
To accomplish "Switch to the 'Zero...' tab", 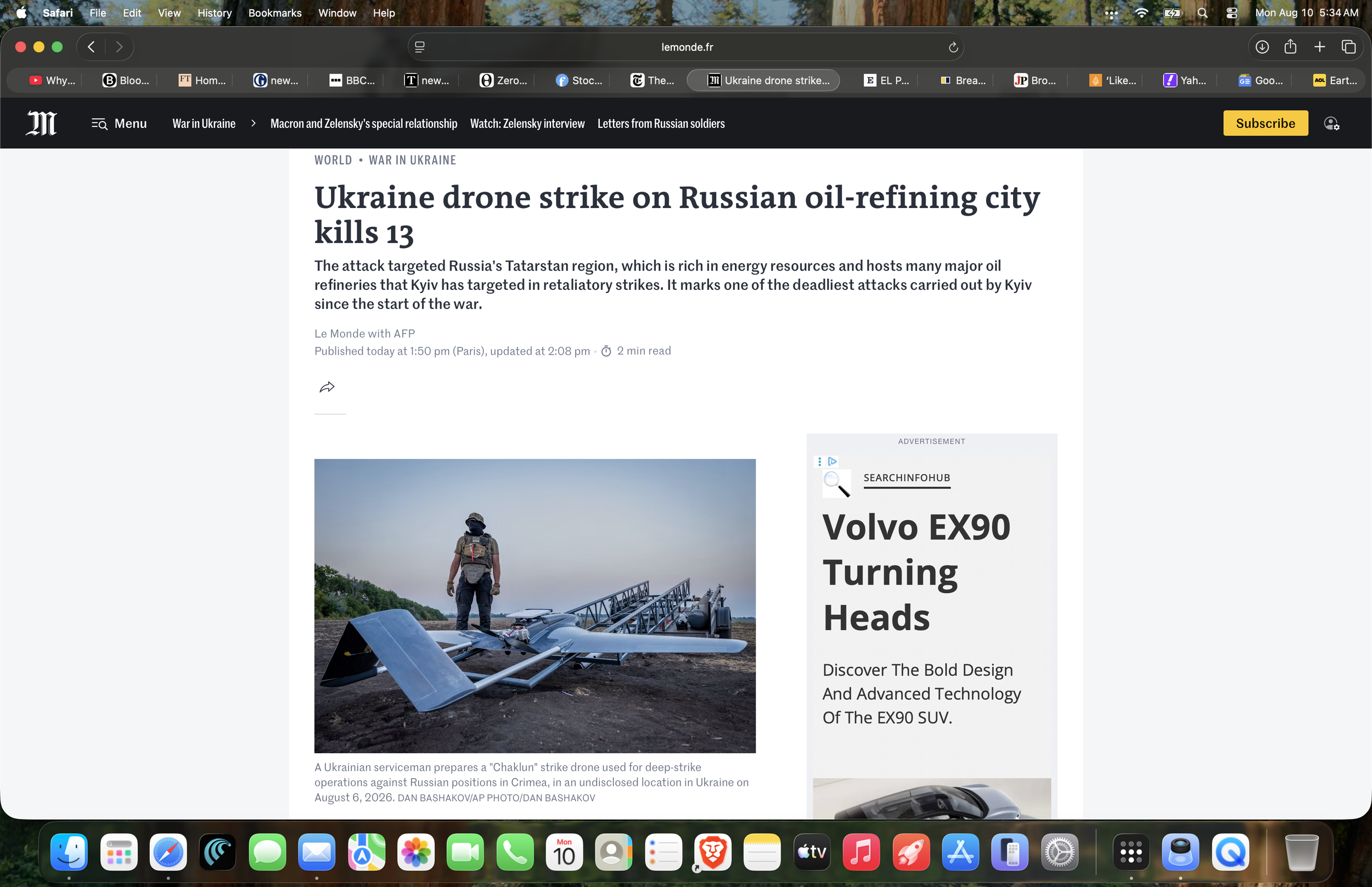I will [x=503, y=80].
